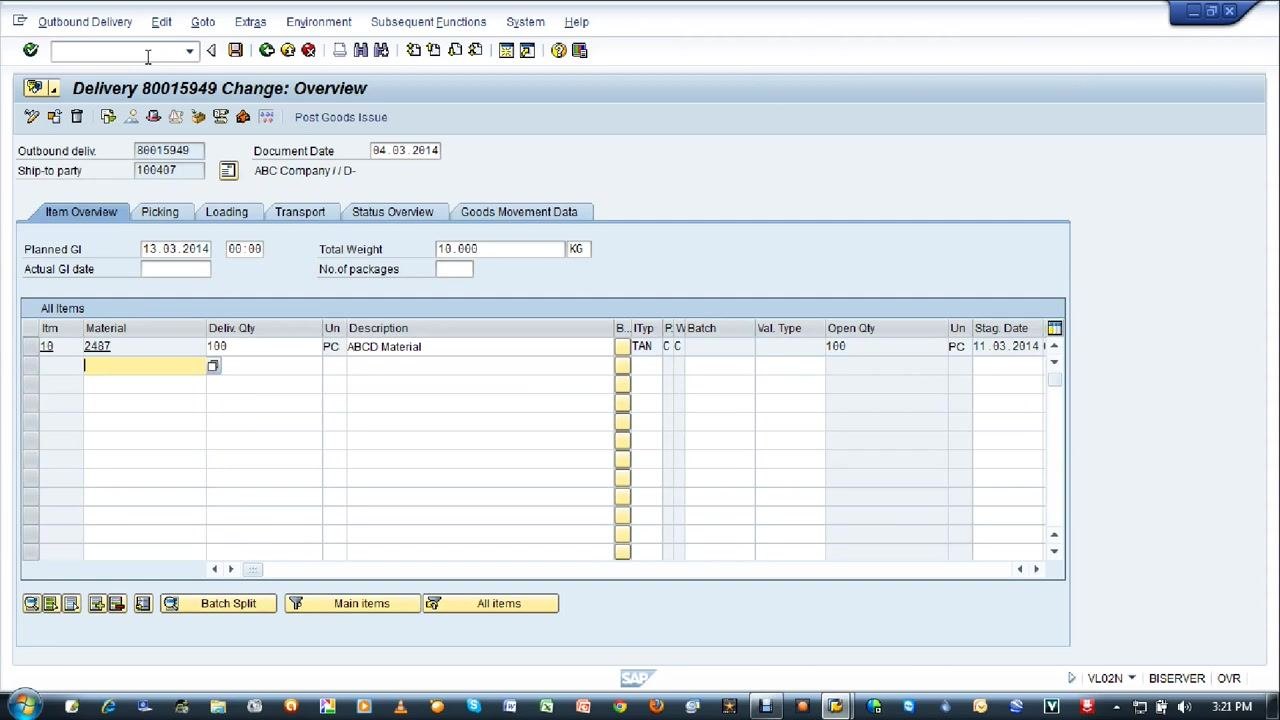This screenshot has height=720, width=1280.
Task: Click the Batch Split button
Action: coord(218,603)
